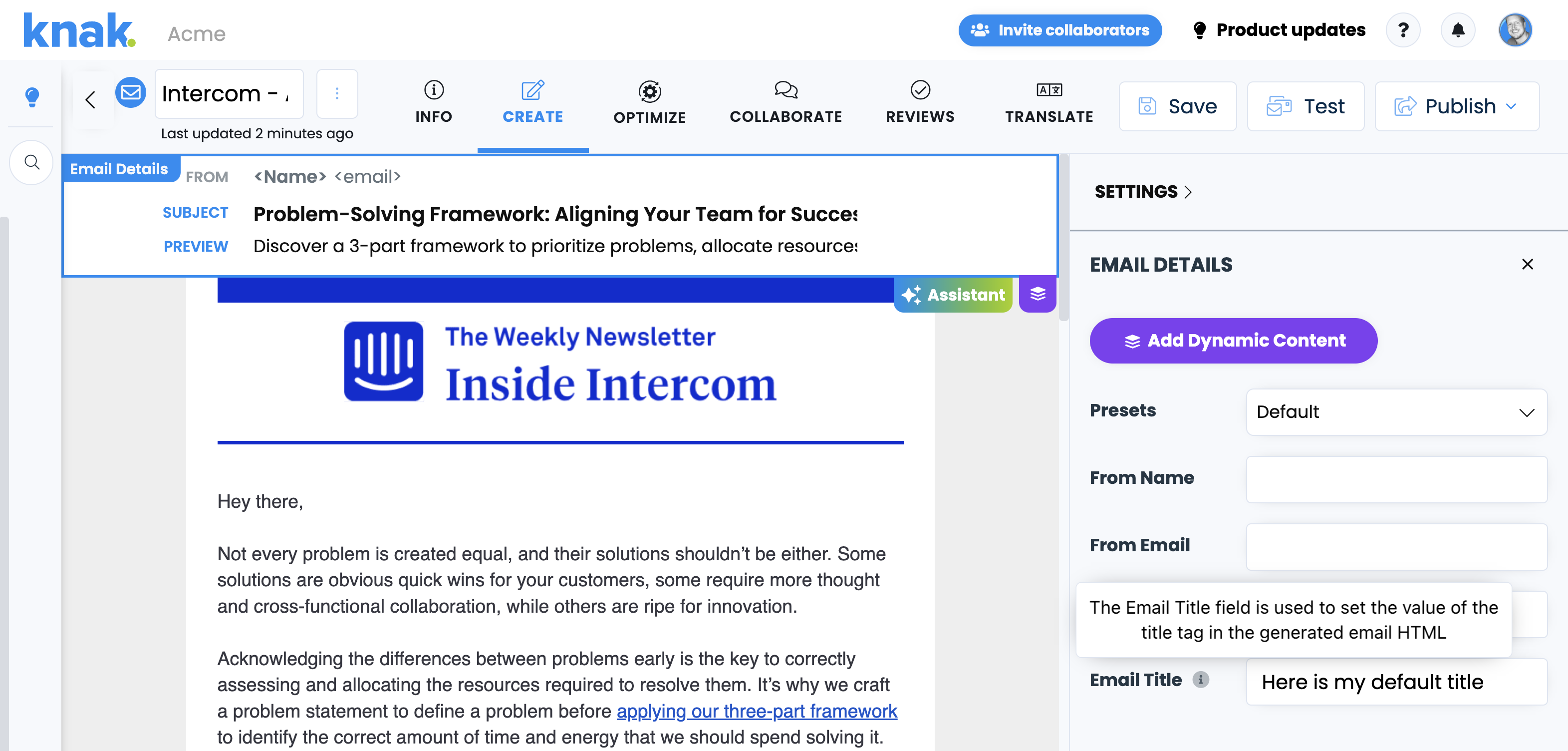Image resolution: width=1568 pixels, height=751 pixels.
Task: Open notifications bell
Action: pyautogui.click(x=1458, y=30)
